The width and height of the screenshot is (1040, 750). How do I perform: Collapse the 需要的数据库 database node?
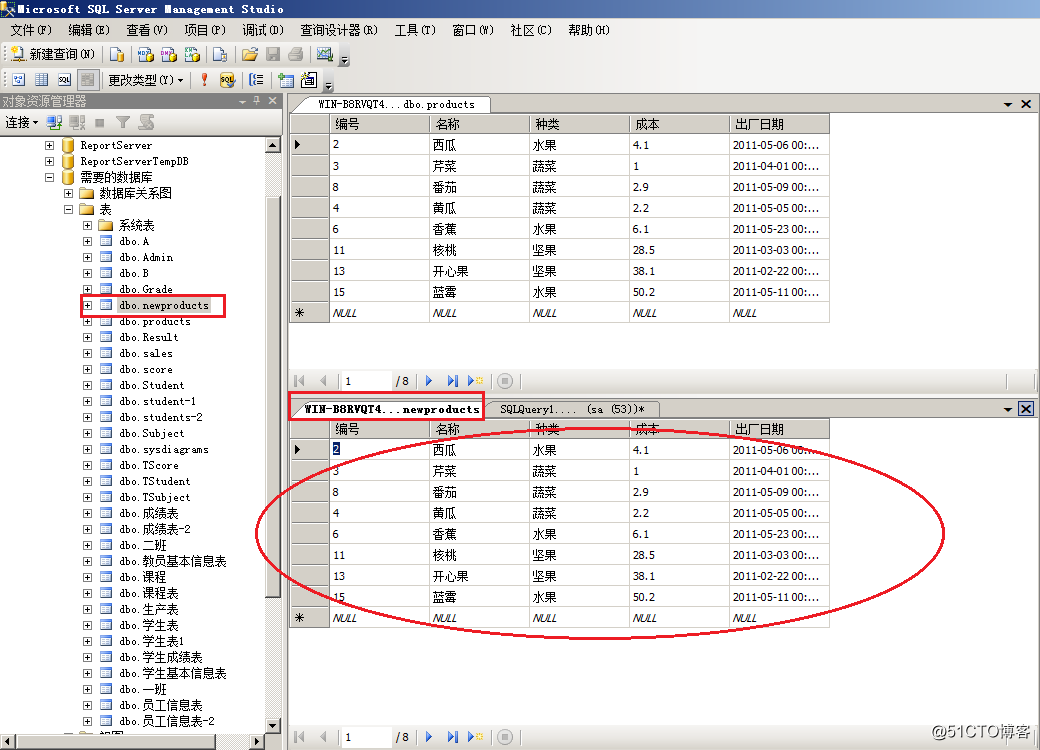point(50,177)
